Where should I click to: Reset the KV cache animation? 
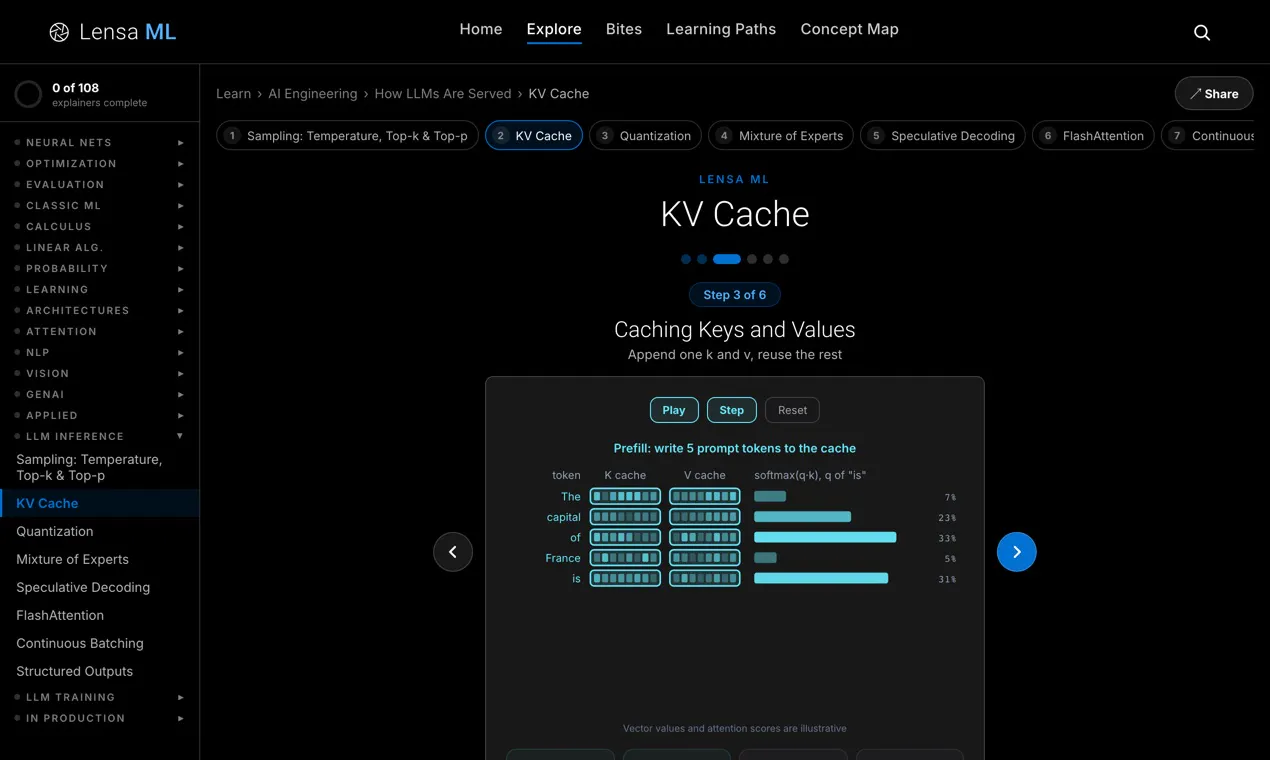point(792,410)
